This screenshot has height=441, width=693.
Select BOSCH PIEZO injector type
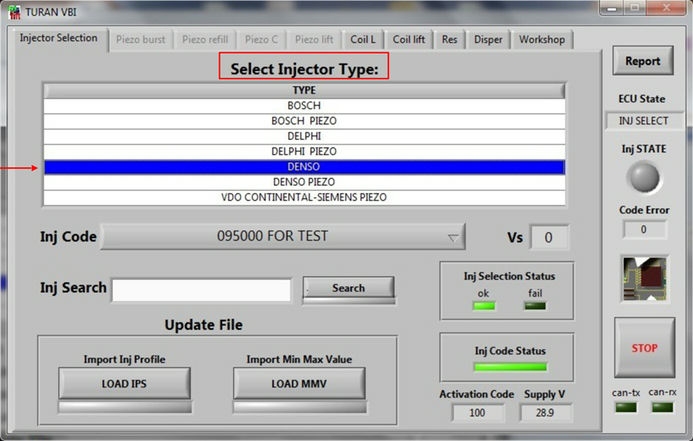coord(304,120)
